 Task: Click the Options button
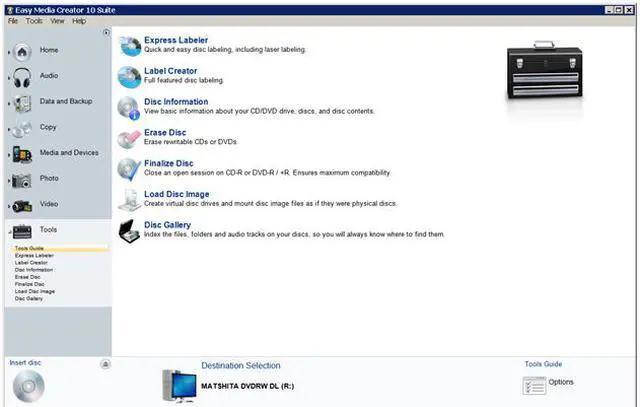click(560, 383)
